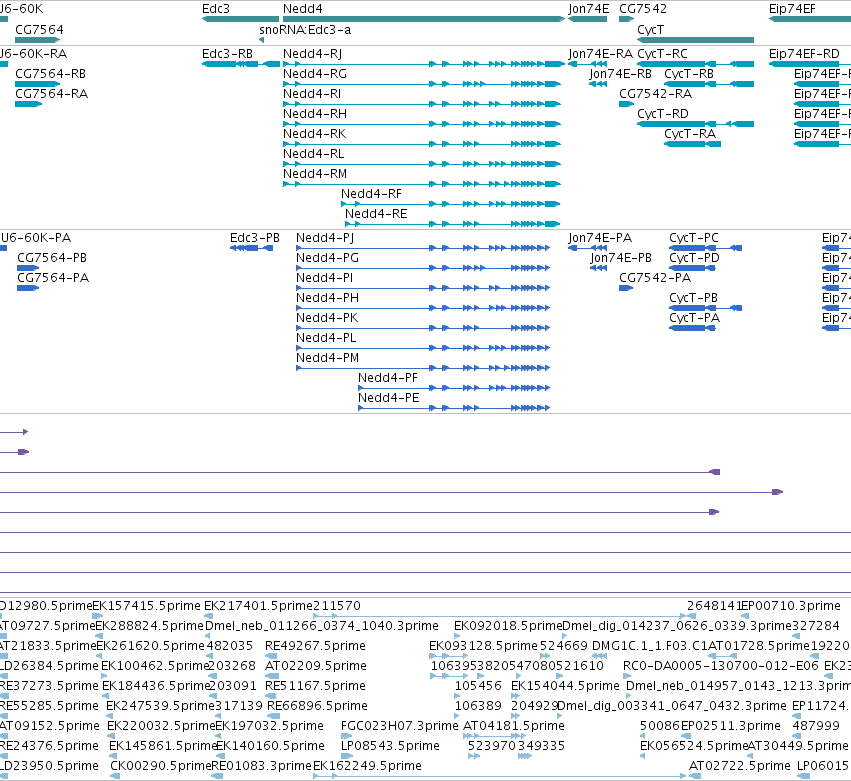Viewport: 851px width, 781px height.
Task: Click the Nedd4 gene label in the top gene track
Action: (302, 9)
